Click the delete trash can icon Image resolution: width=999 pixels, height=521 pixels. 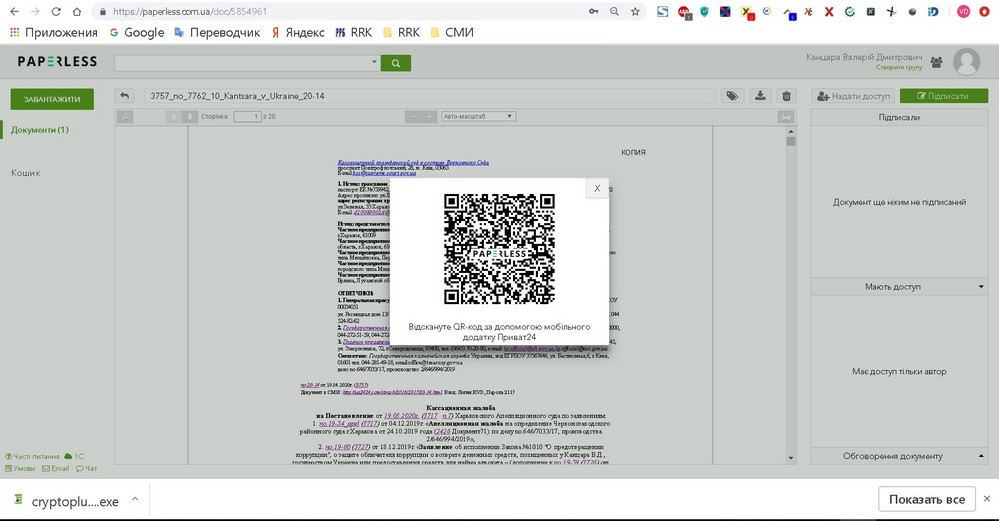pyautogui.click(x=787, y=96)
